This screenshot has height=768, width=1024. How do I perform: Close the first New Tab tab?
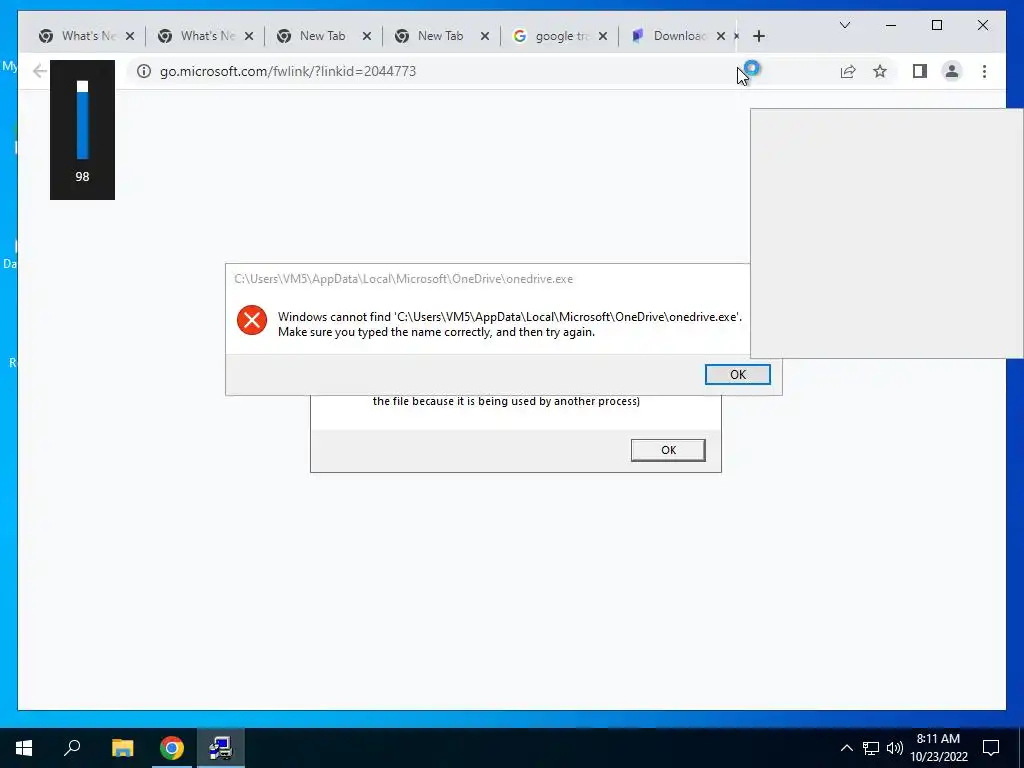(367, 37)
